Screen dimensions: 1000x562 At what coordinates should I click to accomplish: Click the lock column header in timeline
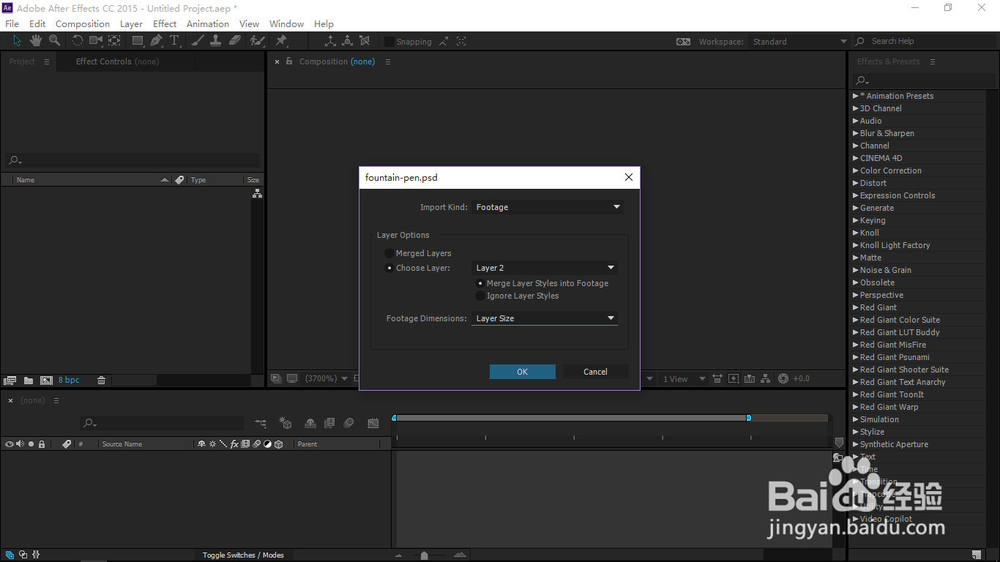pyautogui.click(x=41, y=444)
